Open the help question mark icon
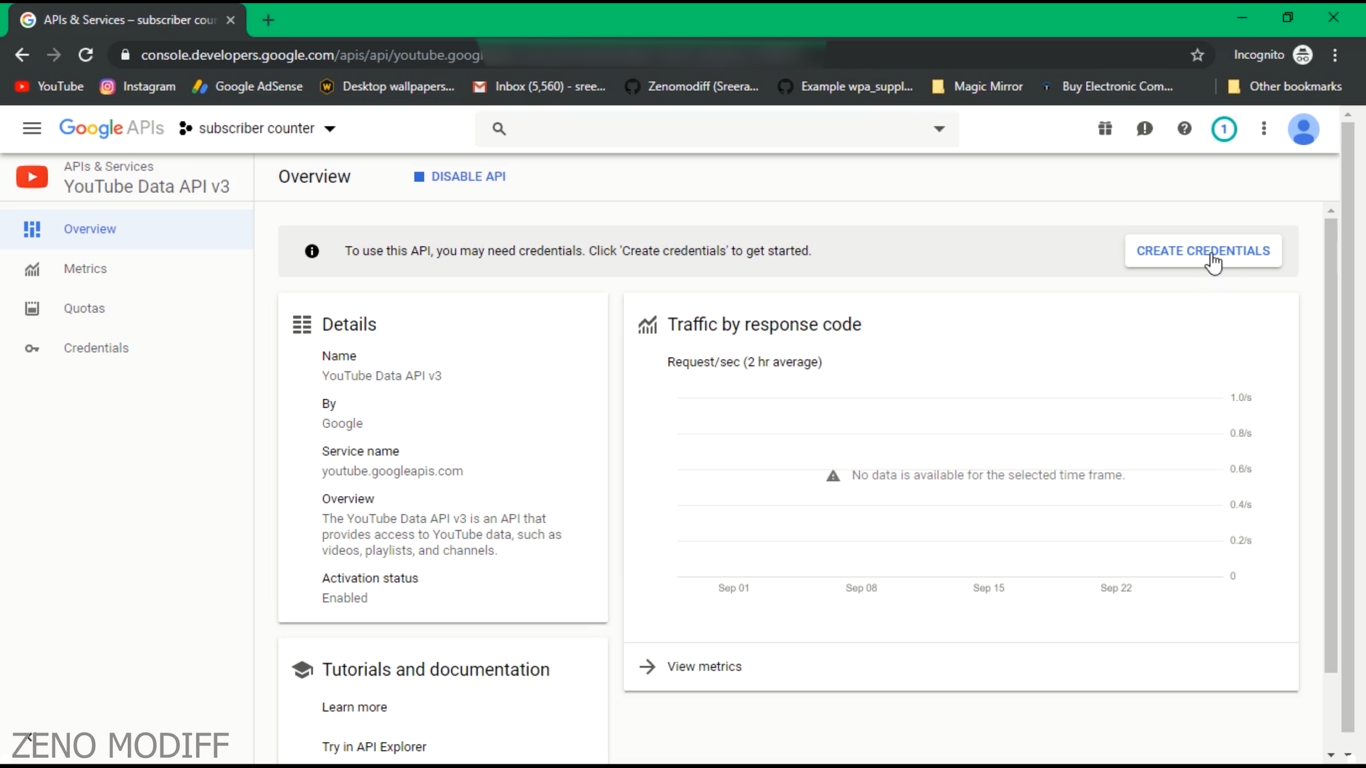 pyautogui.click(x=1184, y=128)
